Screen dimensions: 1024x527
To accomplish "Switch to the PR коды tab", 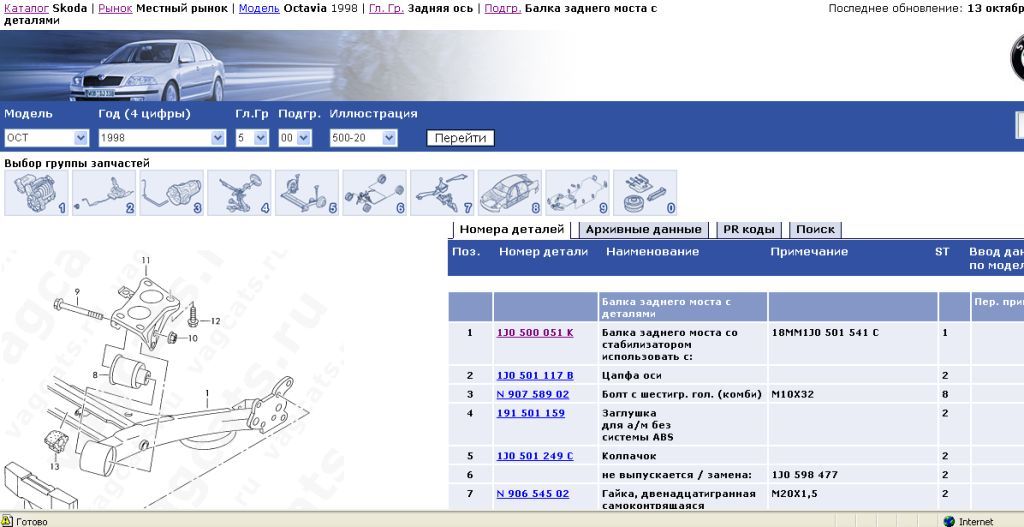I will point(749,230).
